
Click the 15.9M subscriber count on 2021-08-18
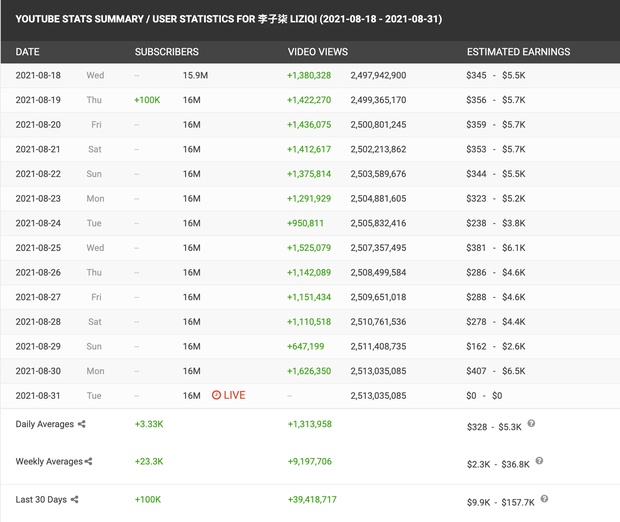point(195,75)
